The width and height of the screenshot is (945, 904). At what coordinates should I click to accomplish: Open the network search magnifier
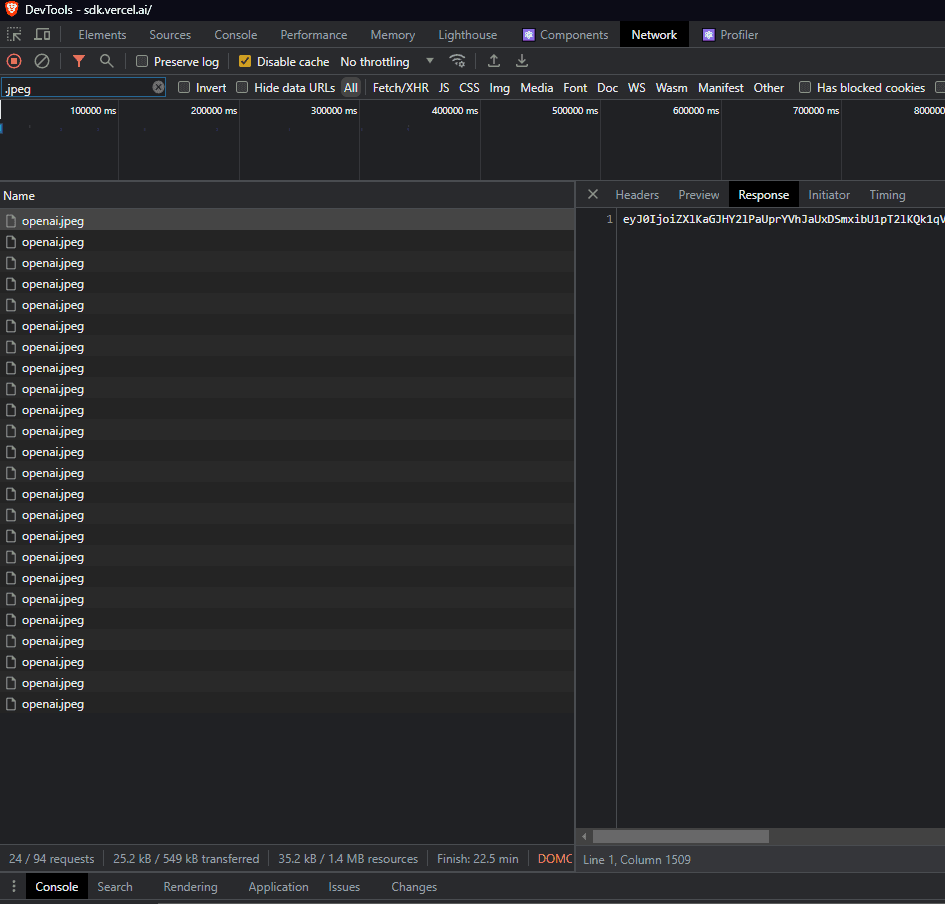[x=106, y=61]
